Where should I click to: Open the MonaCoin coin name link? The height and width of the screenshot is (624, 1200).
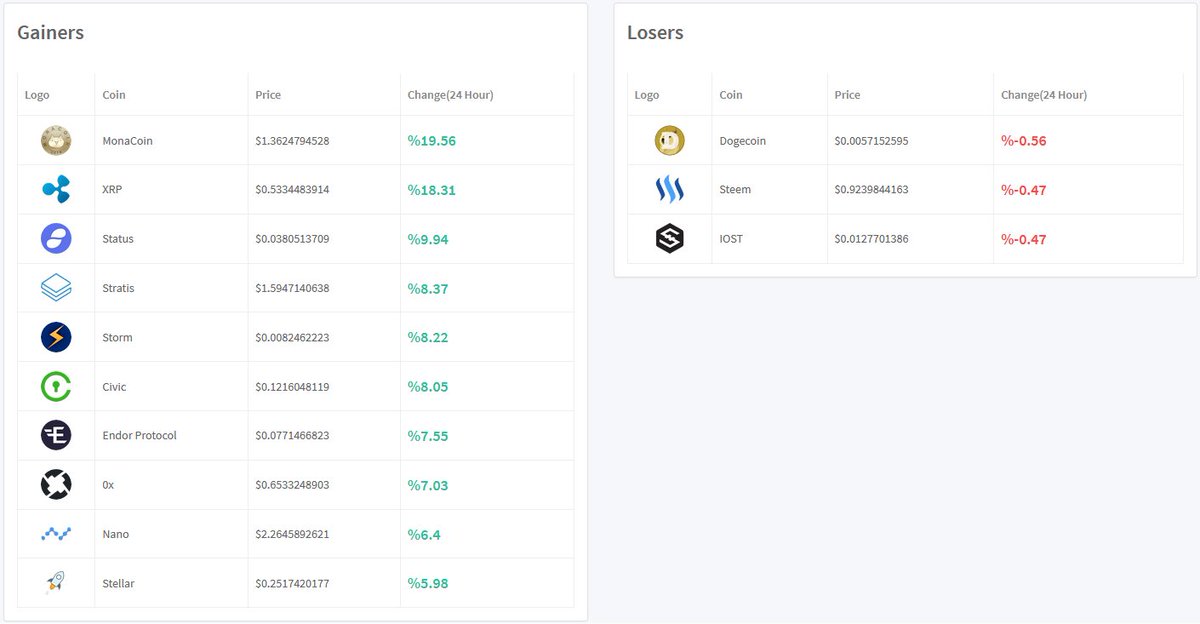(x=127, y=140)
